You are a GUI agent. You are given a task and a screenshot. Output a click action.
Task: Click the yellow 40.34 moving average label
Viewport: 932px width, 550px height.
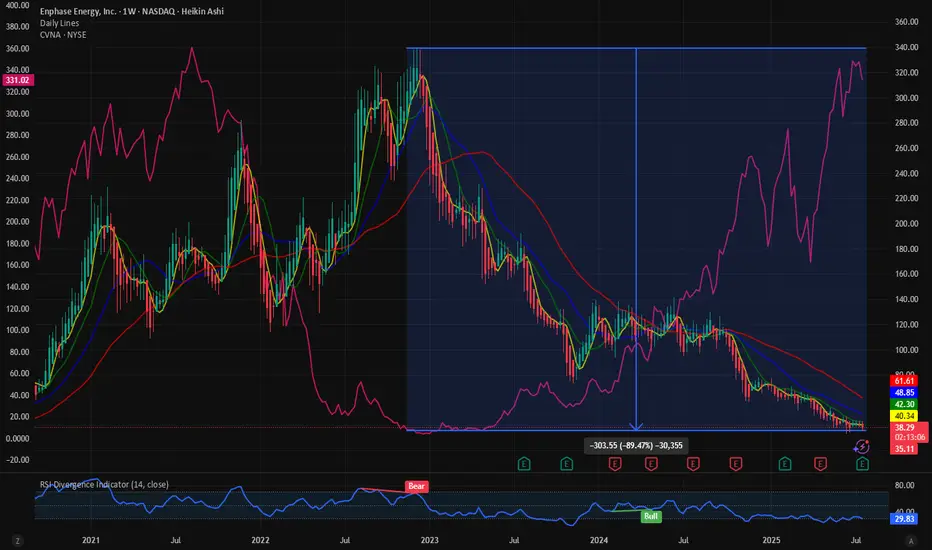(904, 416)
